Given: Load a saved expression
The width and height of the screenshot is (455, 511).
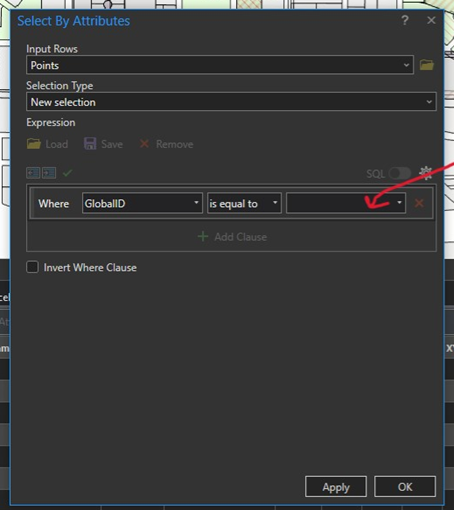Looking at the screenshot, I should coord(47,144).
